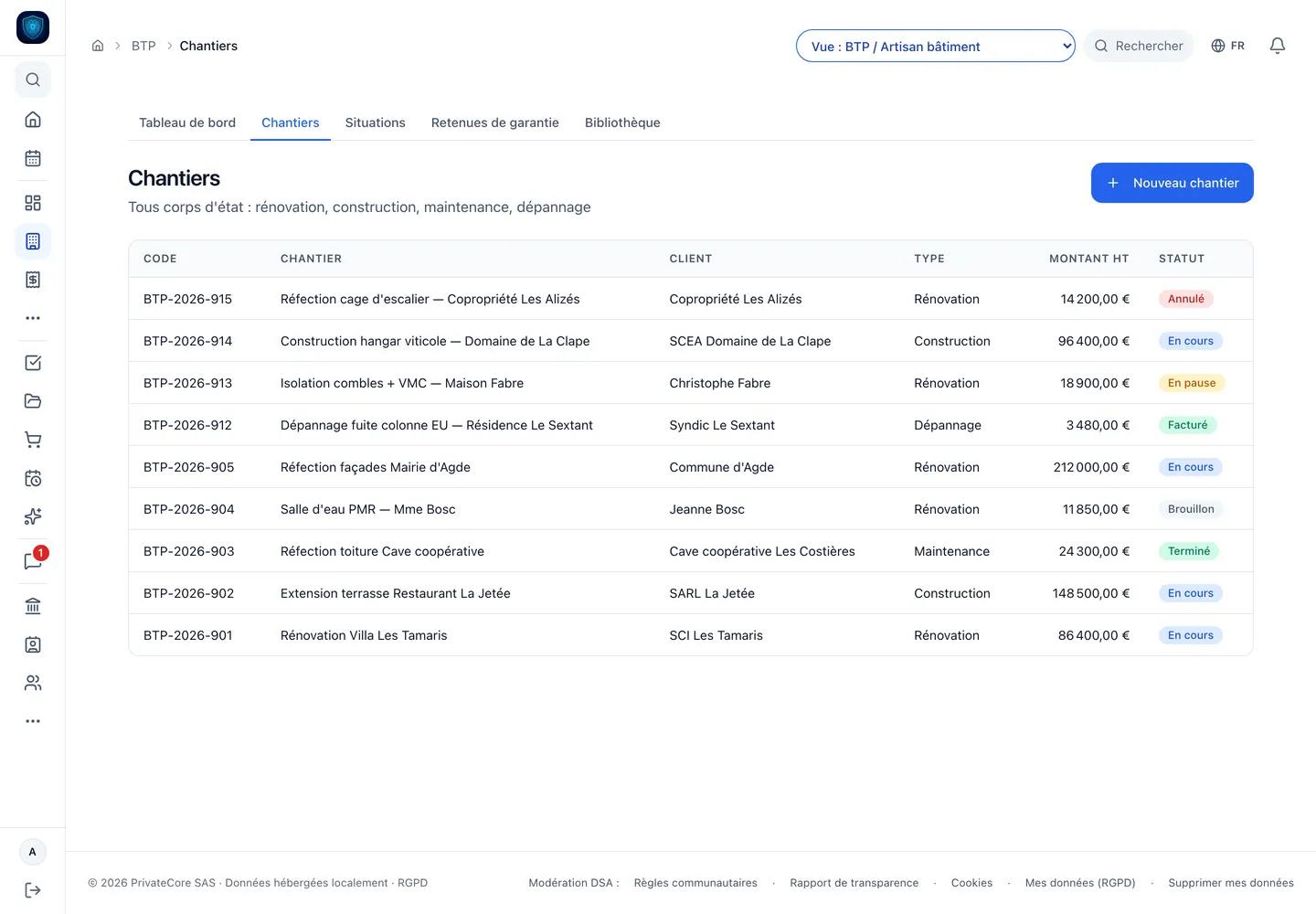The width and height of the screenshot is (1316, 914).
Task: Switch to the Situations tab
Action: point(375,122)
